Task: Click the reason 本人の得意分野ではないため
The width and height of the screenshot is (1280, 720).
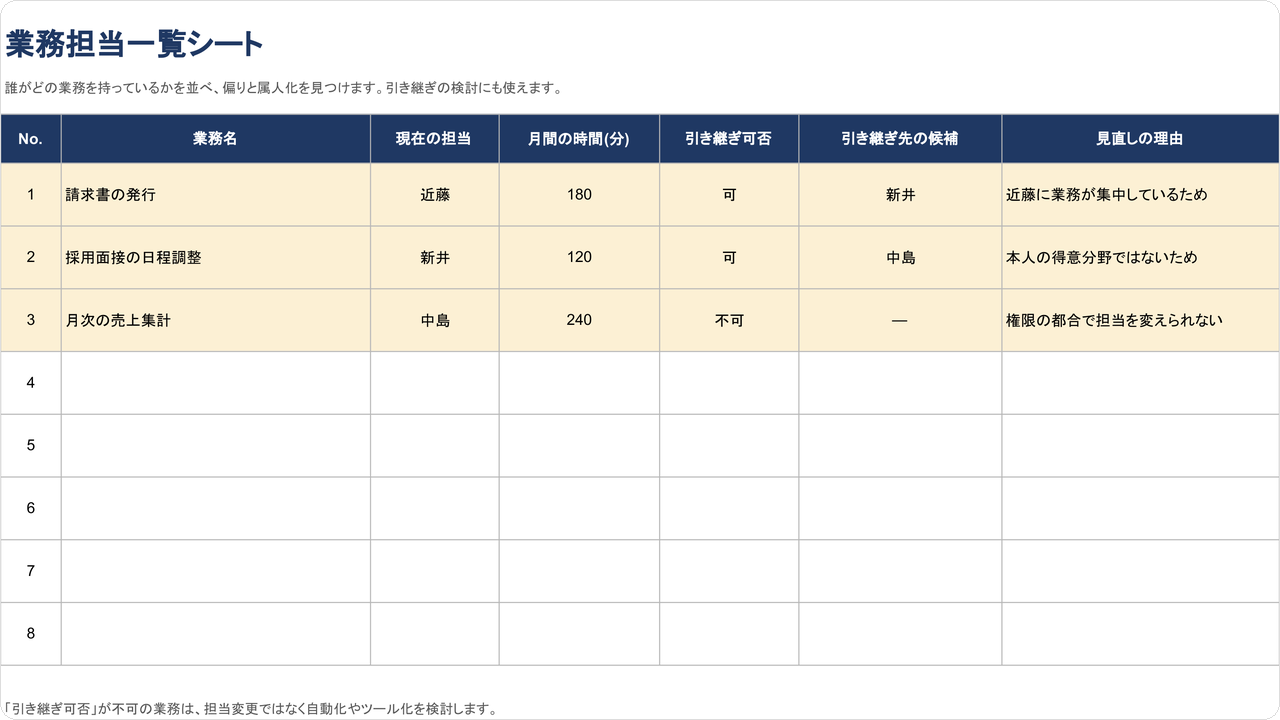Action: point(1140,258)
